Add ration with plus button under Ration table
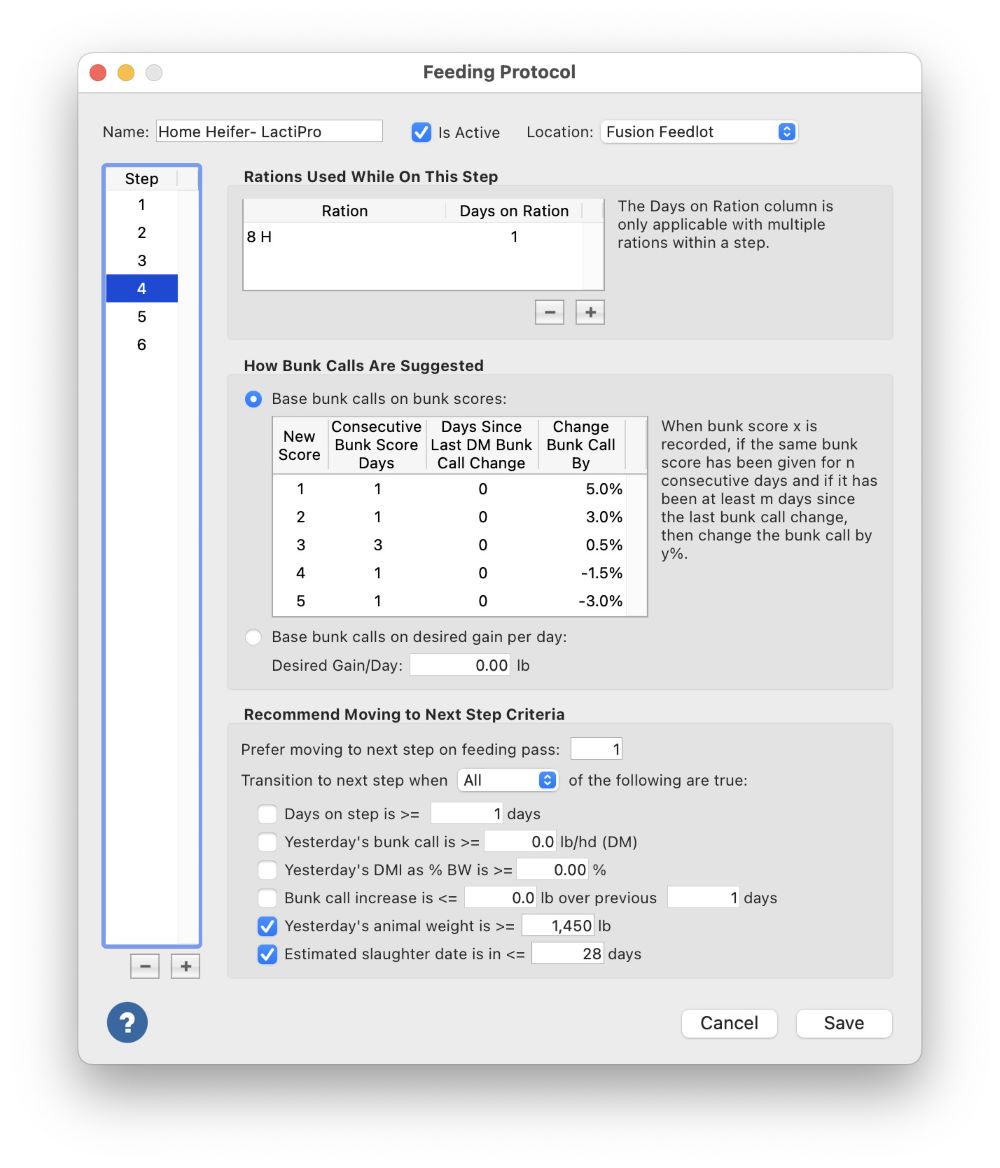Viewport: 1000px width, 1168px height. [x=590, y=312]
